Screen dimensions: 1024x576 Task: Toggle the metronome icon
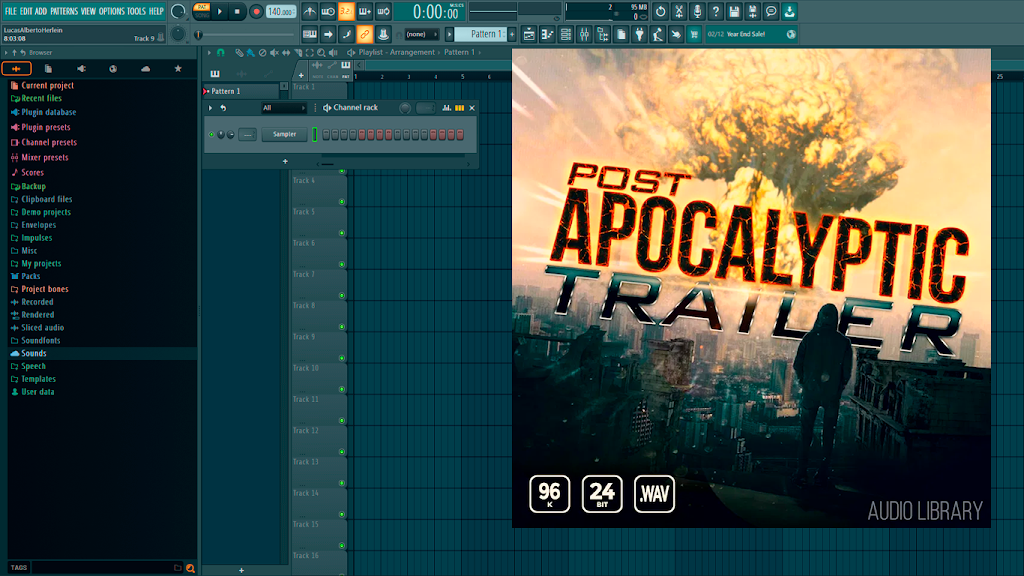tap(310, 12)
